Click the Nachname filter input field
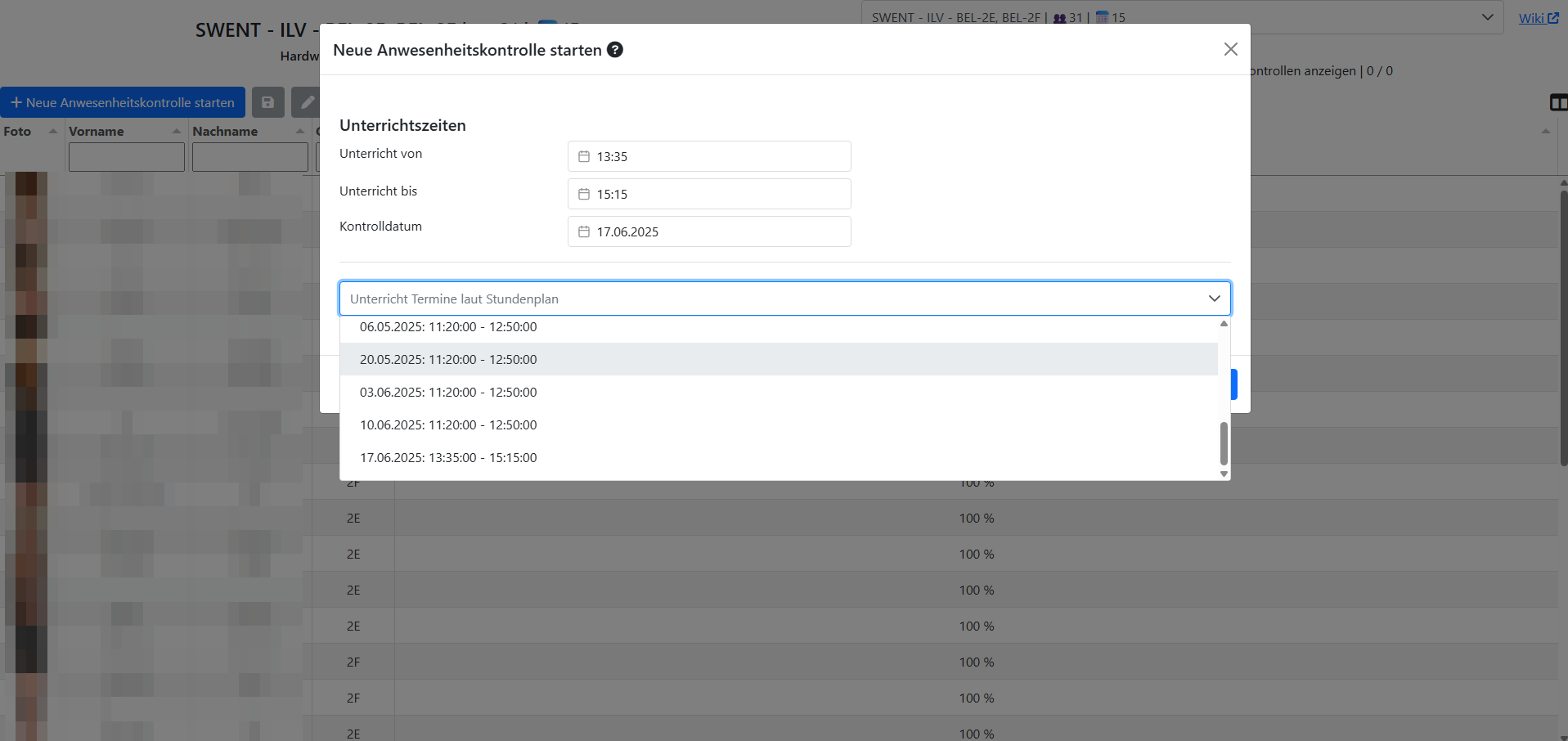1568x741 pixels. click(249, 157)
